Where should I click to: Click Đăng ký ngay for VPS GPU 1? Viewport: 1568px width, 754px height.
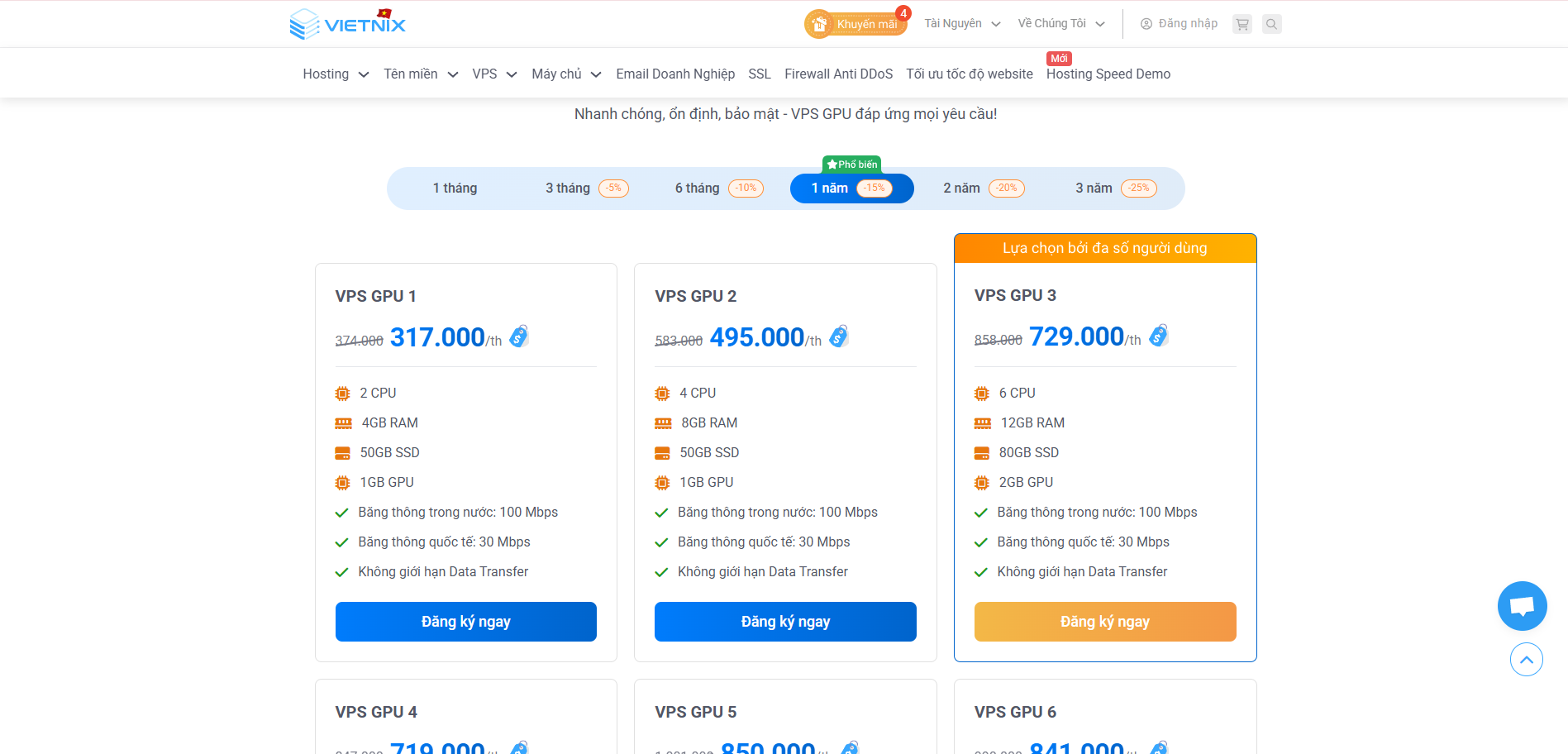pyautogui.click(x=466, y=622)
